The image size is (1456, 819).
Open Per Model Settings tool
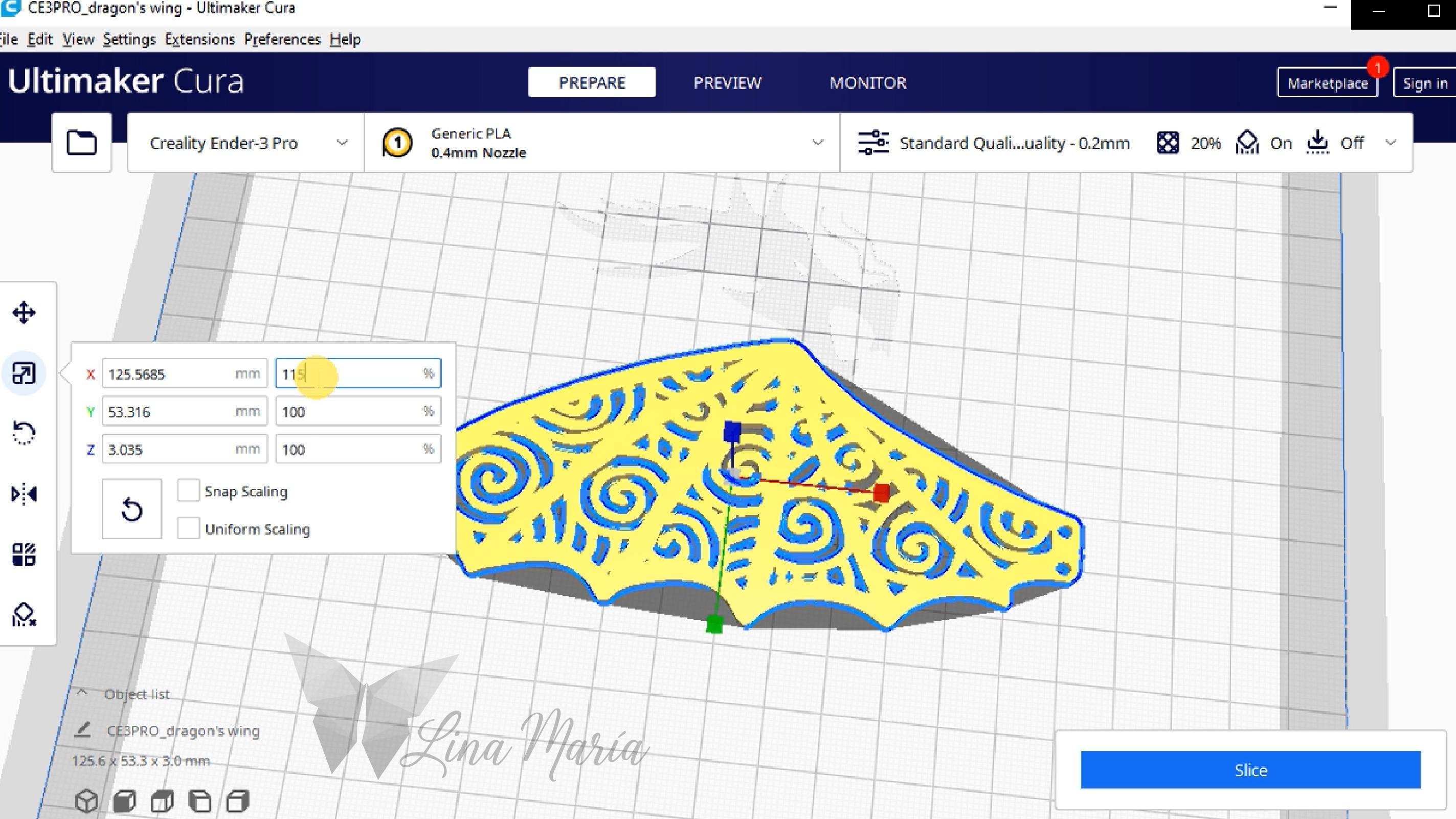[x=24, y=555]
